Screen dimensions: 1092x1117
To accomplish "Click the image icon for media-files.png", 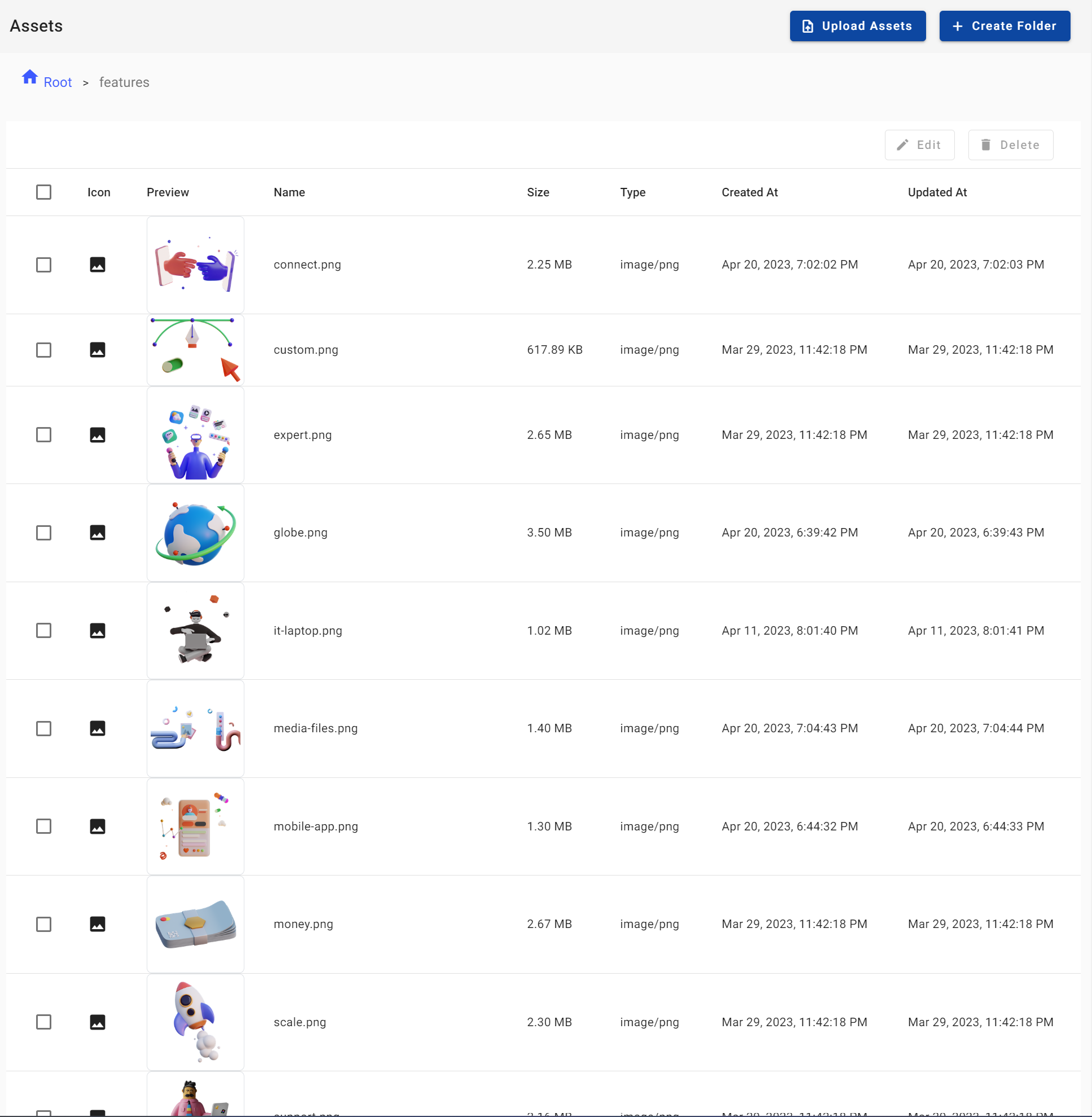I will (x=98, y=728).
